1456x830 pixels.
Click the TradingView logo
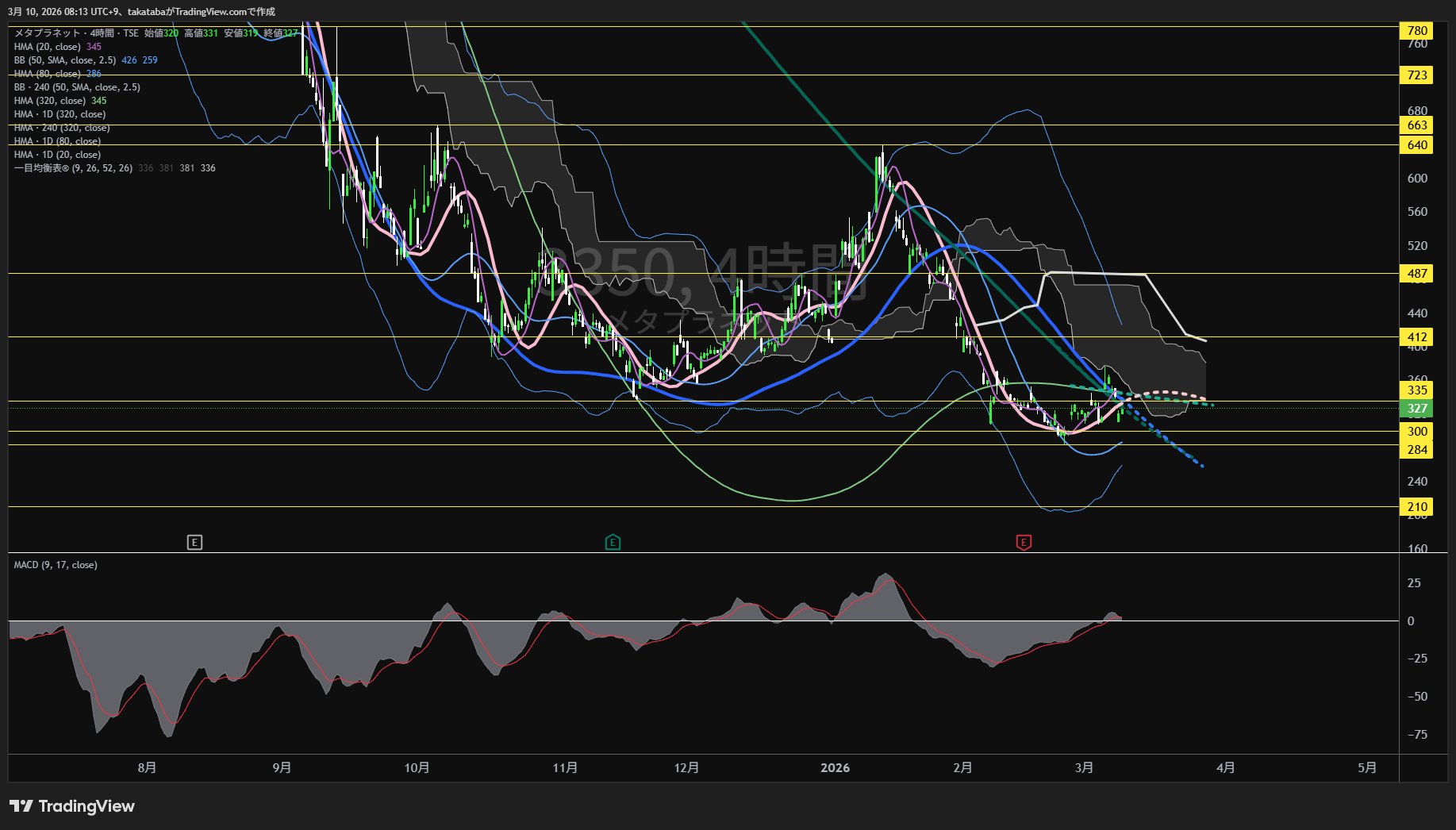(72, 806)
